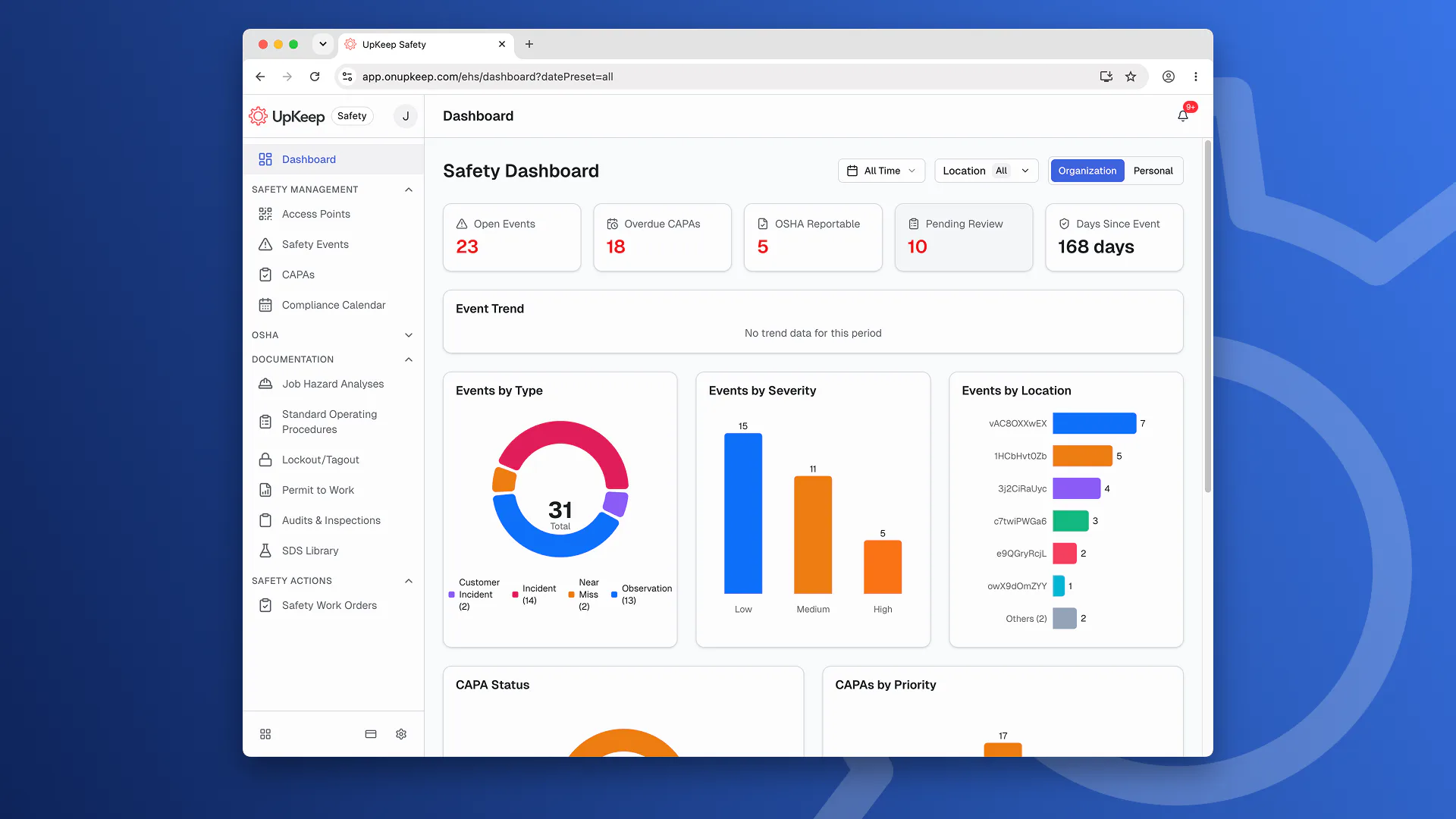1456x819 pixels.
Task: Open CAPAs in the sidebar
Action: click(x=333, y=275)
